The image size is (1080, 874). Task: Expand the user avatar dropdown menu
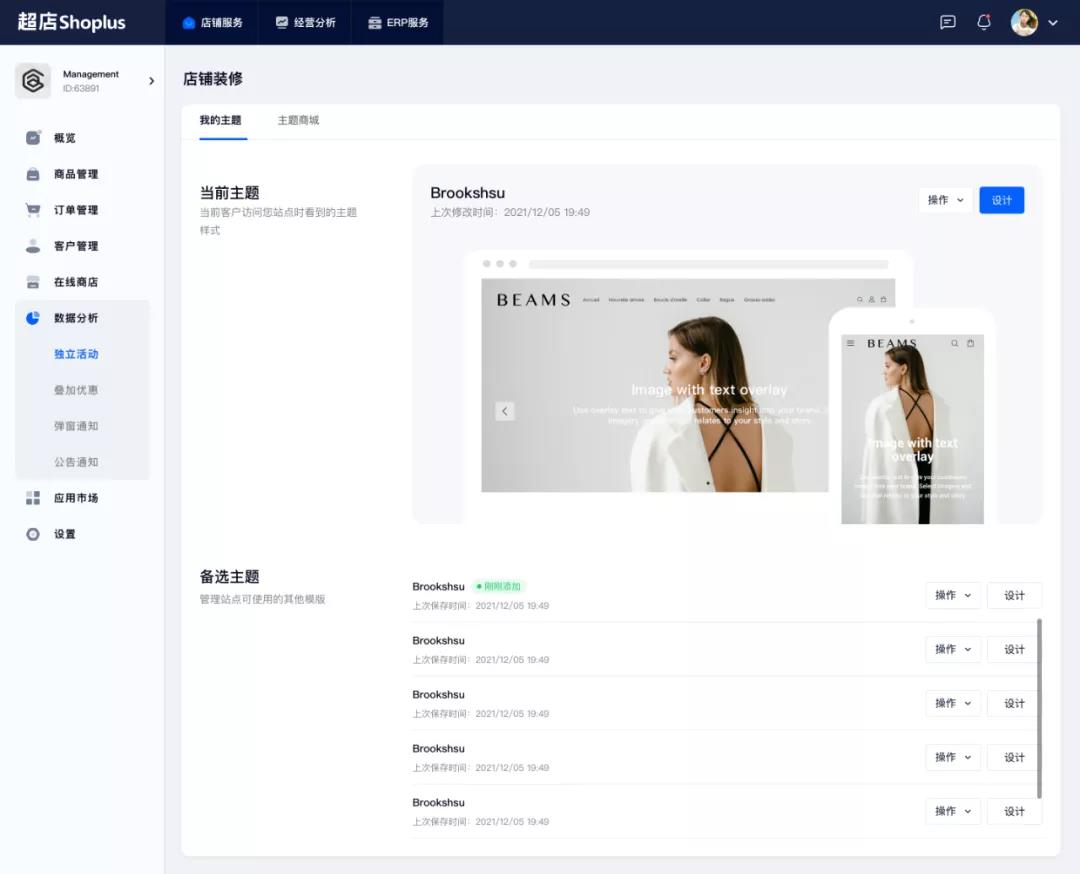coord(1052,23)
